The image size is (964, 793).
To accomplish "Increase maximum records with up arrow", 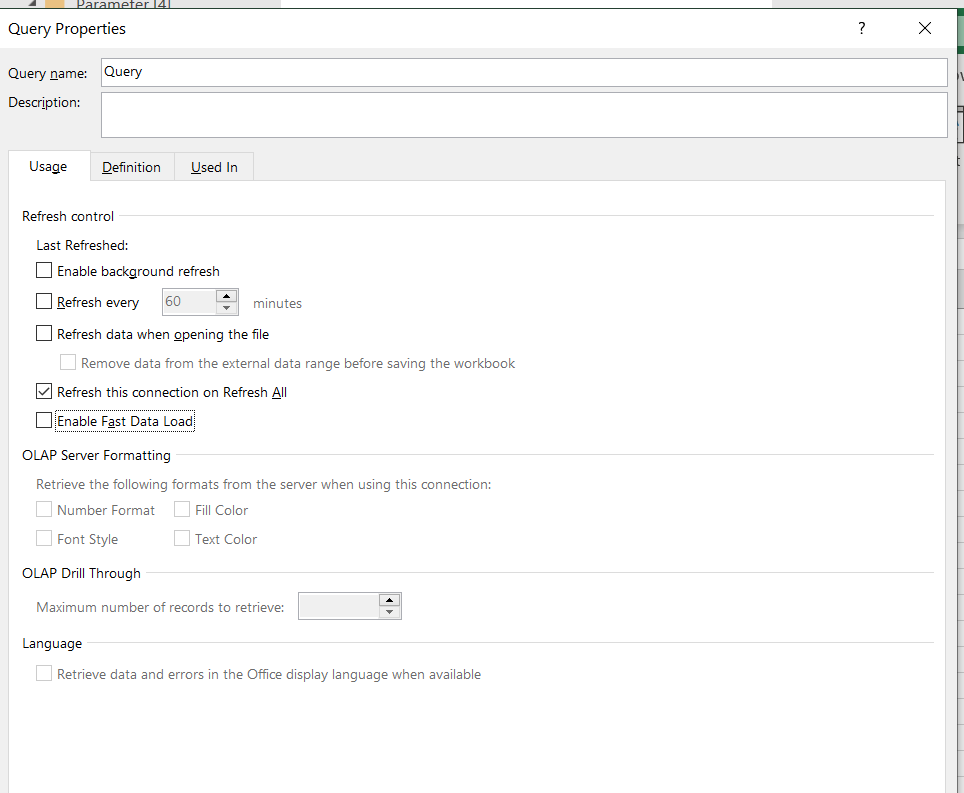I will pos(390,601).
